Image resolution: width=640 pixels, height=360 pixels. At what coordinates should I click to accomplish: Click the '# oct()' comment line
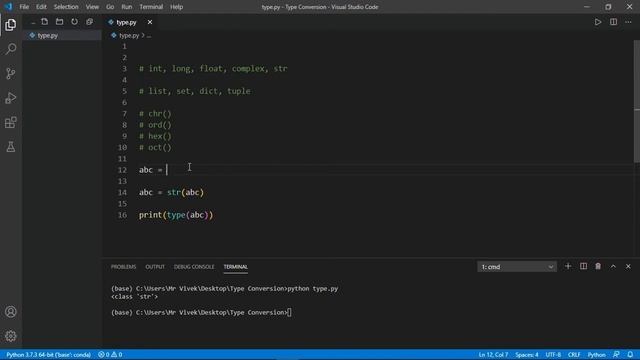tap(155, 148)
